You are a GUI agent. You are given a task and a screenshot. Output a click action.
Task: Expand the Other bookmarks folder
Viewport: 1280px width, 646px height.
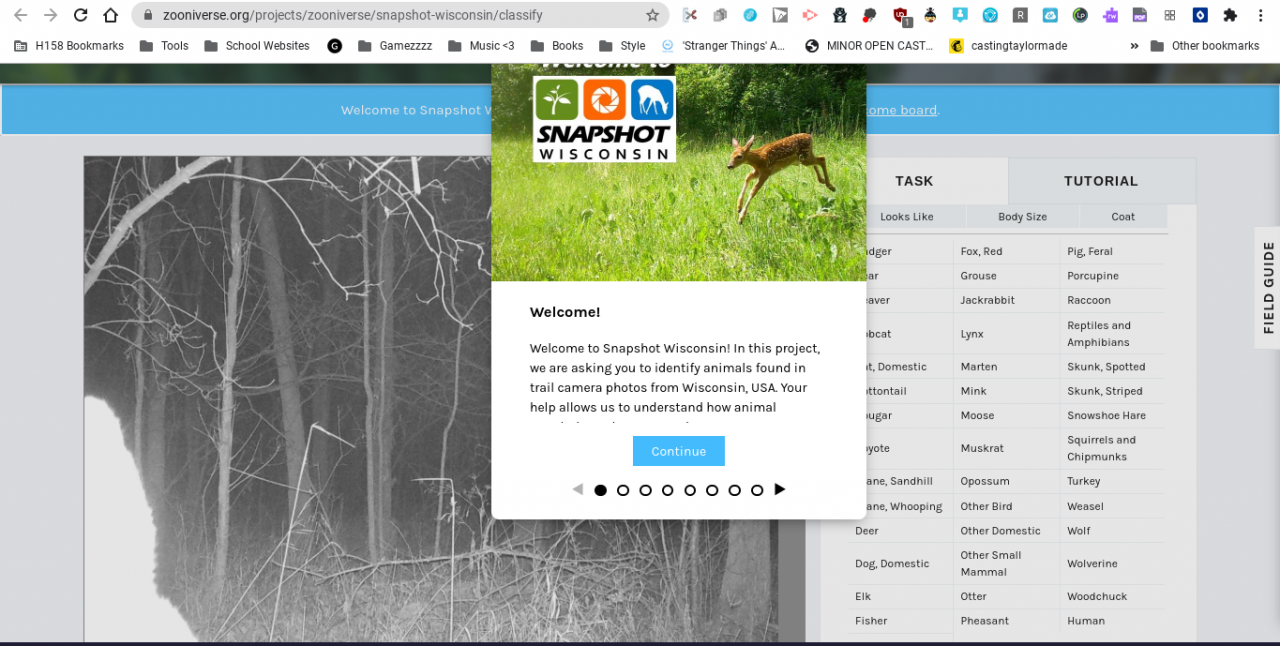(x=1205, y=45)
